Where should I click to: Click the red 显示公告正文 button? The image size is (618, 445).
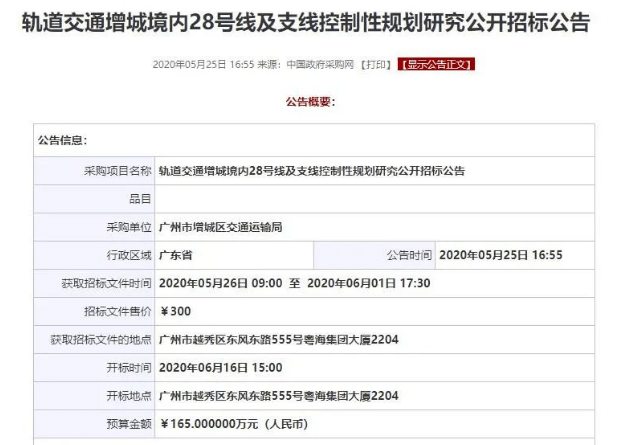point(436,65)
